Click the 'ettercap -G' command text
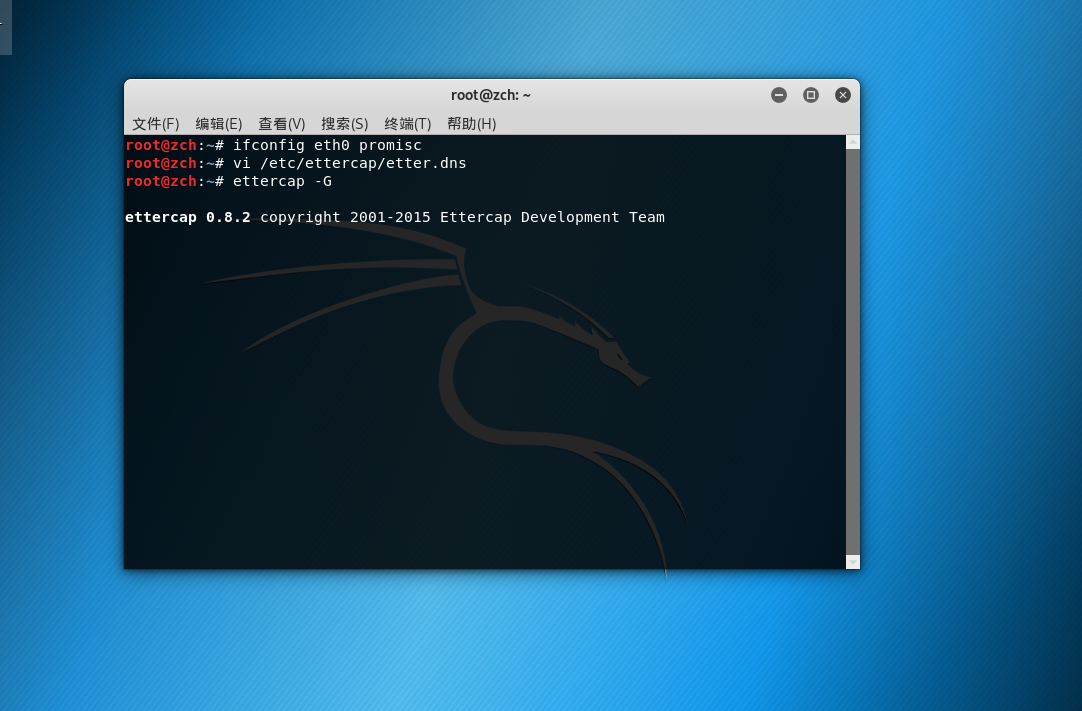The width and height of the screenshot is (1082, 711). click(x=282, y=181)
